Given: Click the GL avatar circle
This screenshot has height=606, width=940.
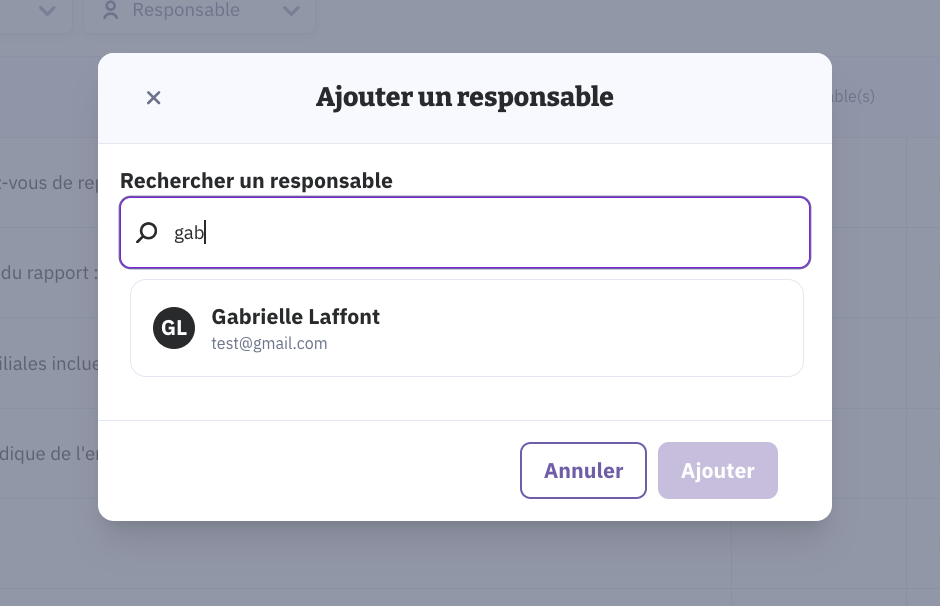Looking at the screenshot, I should pyautogui.click(x=174, y=328).
